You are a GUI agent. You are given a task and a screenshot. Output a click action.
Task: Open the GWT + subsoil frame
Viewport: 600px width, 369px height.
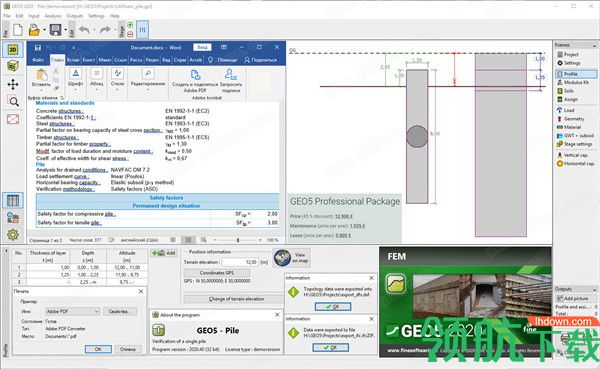pyautogui.click(x=576, y=136)
